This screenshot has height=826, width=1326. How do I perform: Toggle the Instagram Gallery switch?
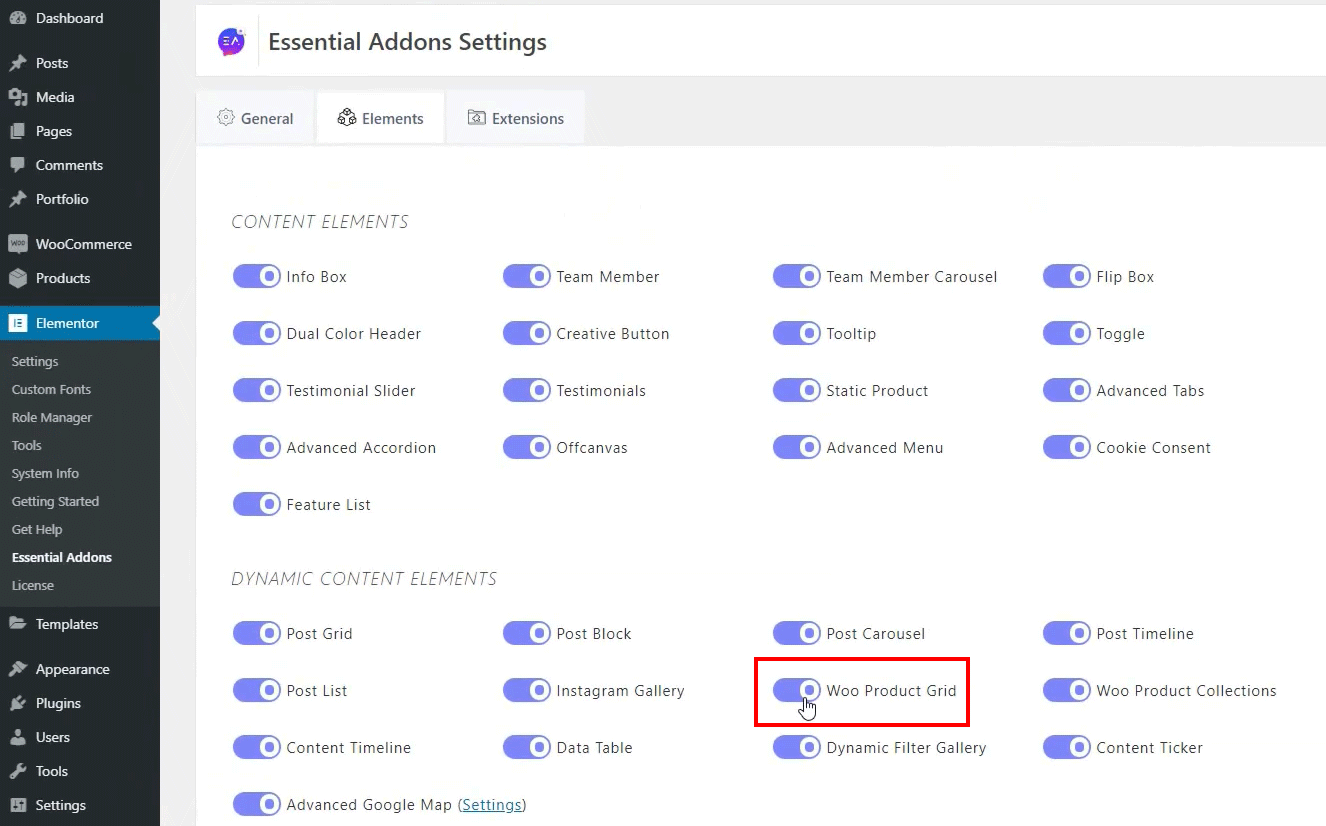(527, 690)
